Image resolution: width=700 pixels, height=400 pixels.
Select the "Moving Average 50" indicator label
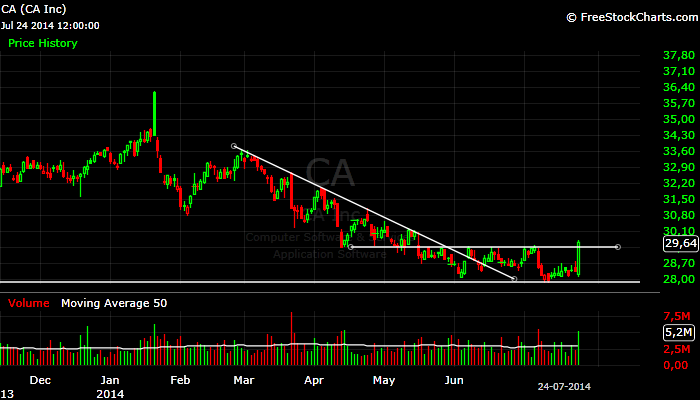pyautogui.click(x=114, y=303)
